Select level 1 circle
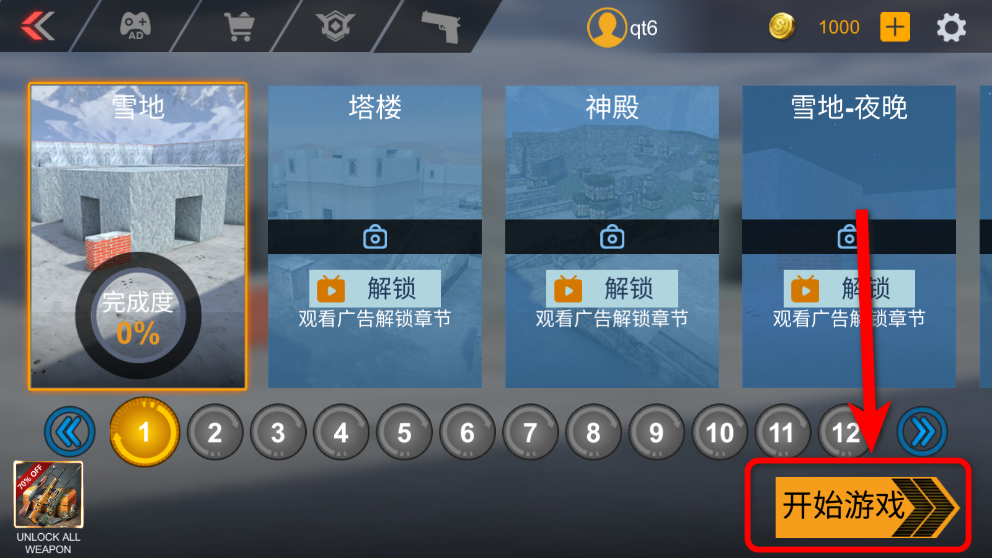 click(x=144, y=432)
